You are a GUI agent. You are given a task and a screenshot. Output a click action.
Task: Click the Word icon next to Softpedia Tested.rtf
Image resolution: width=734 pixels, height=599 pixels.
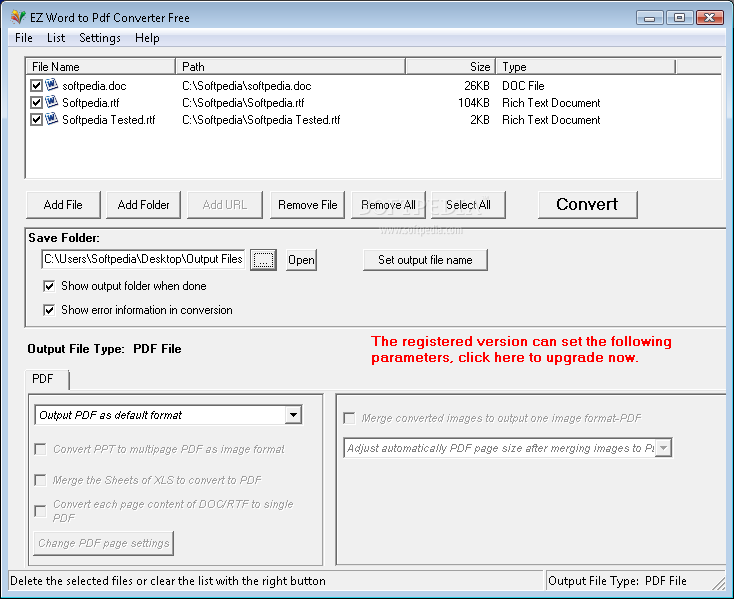point(51,119)
